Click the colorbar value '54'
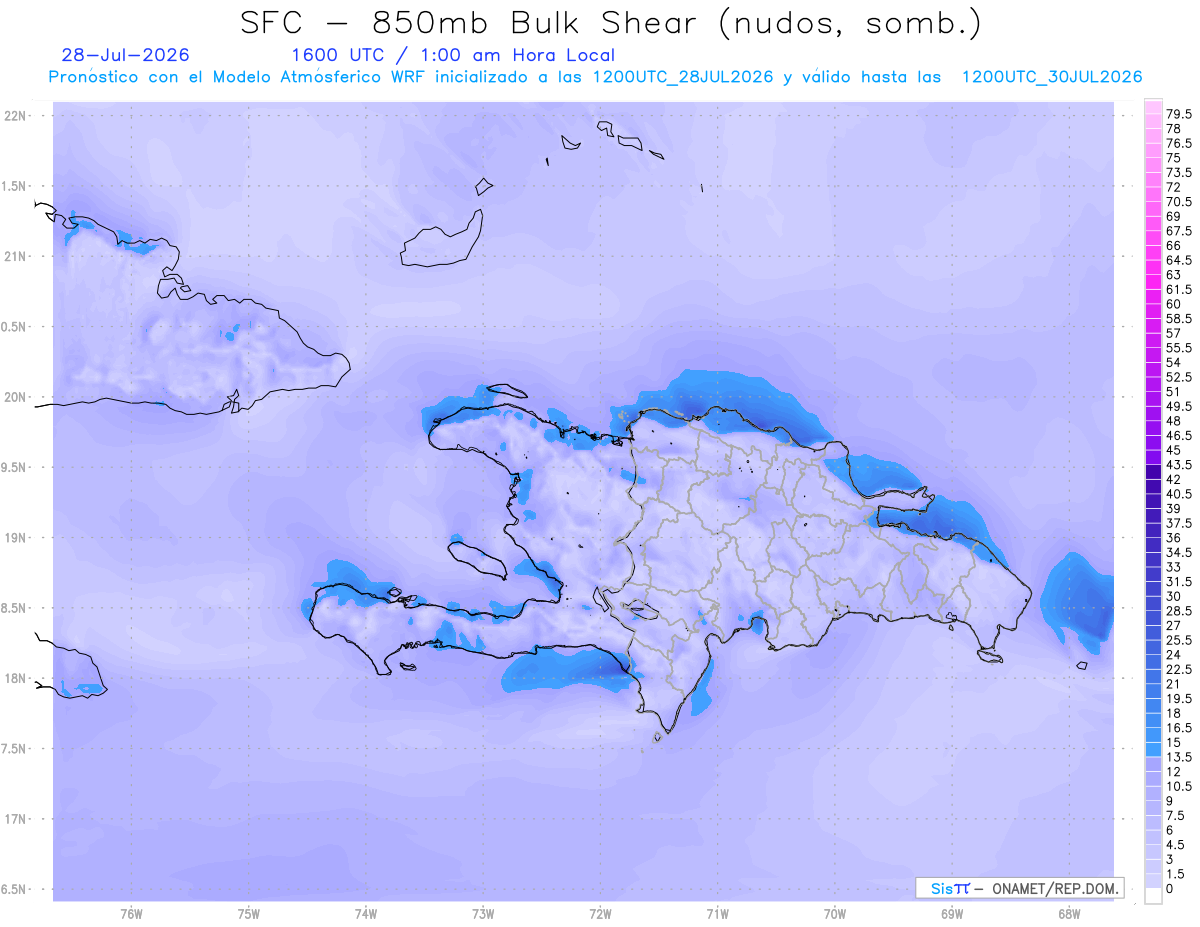This screenshot has height=927, width=1200. (x=1174, y=363)
